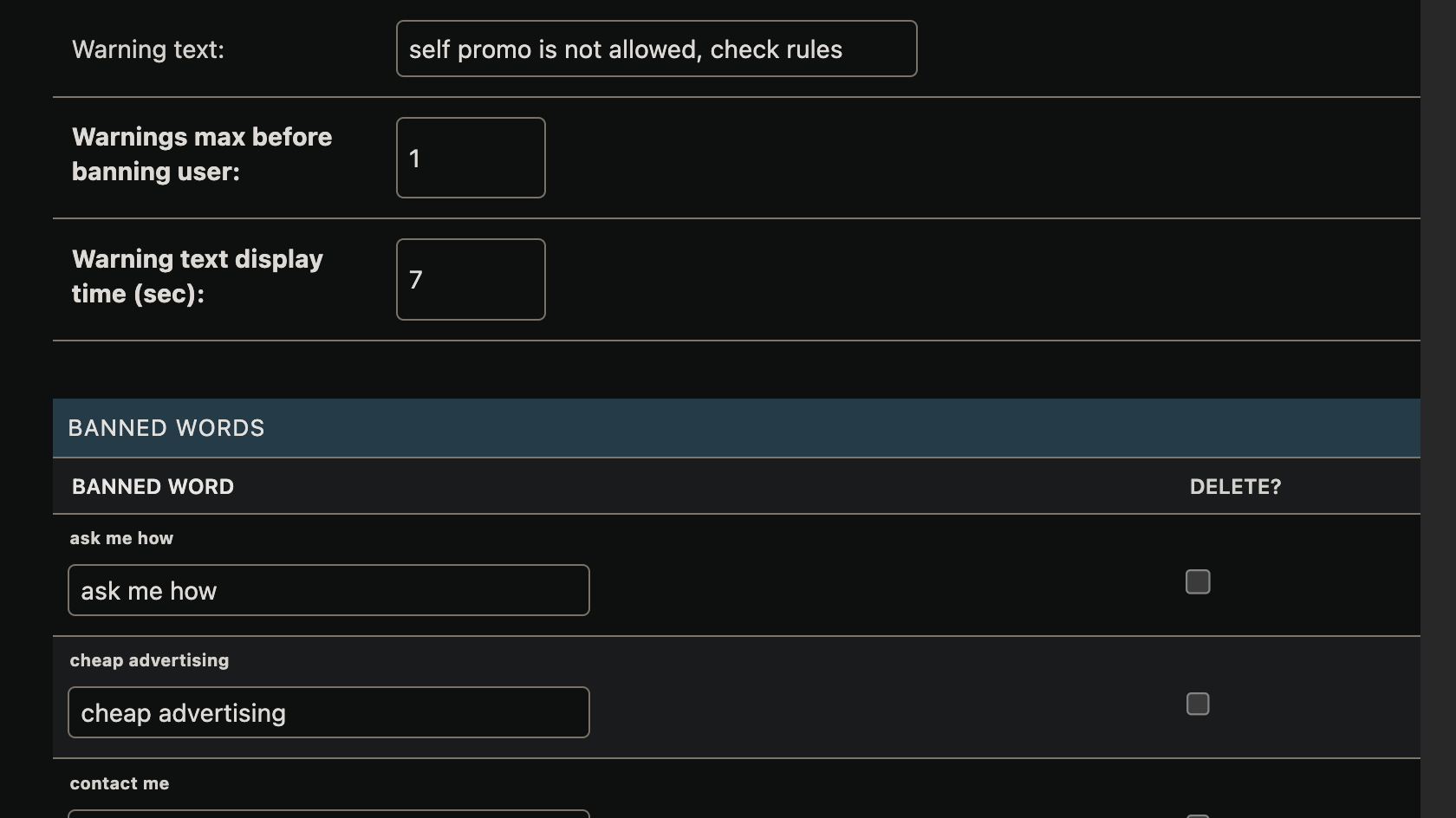Click the BANNED WORDS section header
Viewport: 1456px width, 818px height.
(x=166, y=428)
